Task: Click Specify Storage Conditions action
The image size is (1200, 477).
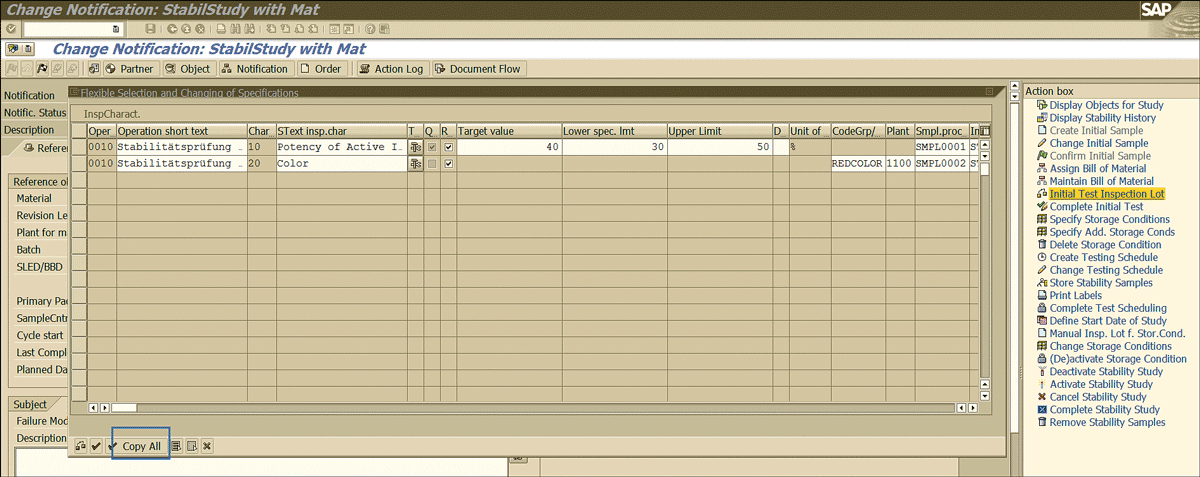Action: (1109, 219)
